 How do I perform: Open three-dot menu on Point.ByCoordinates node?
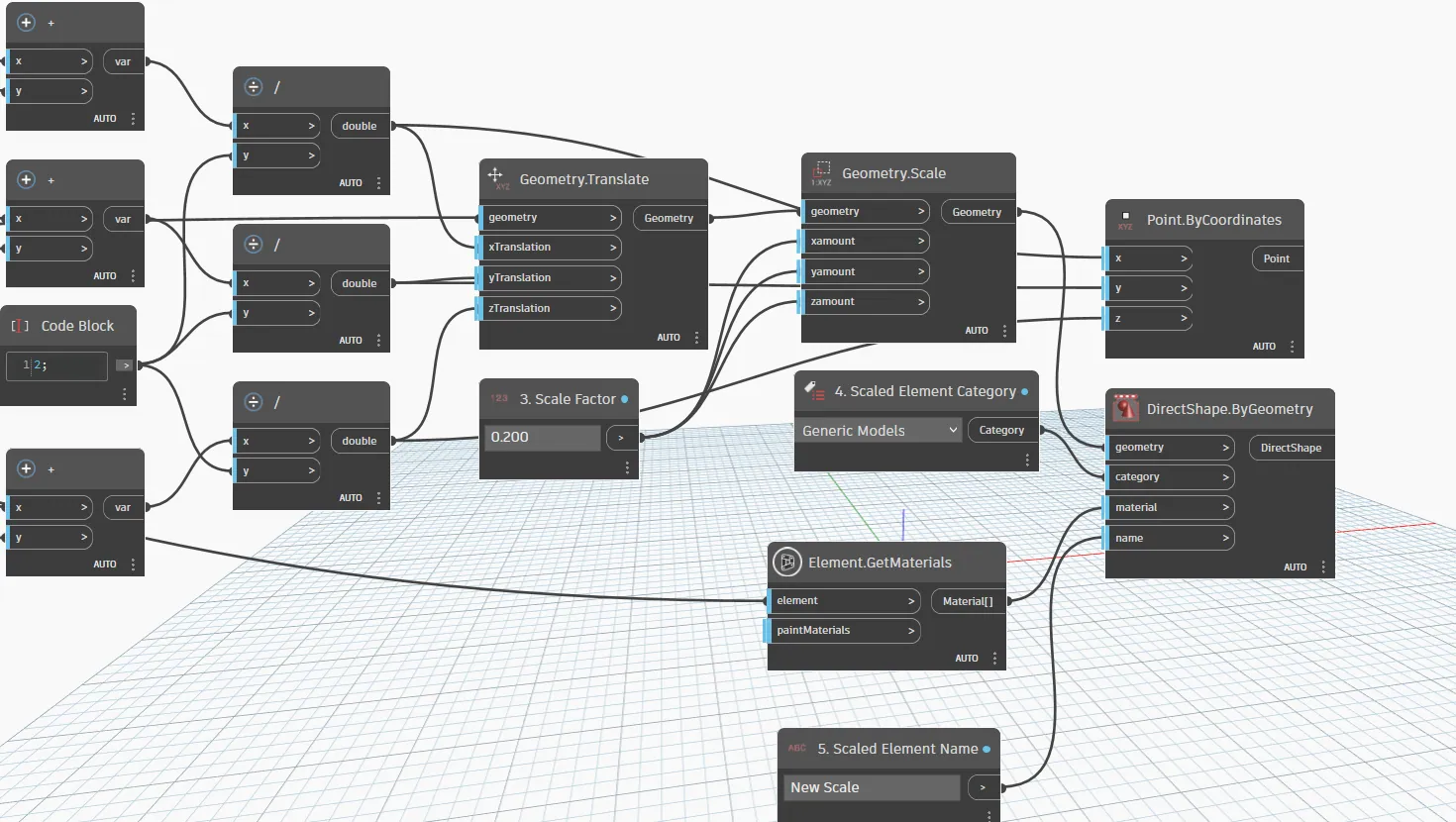tap(1292, 347)
